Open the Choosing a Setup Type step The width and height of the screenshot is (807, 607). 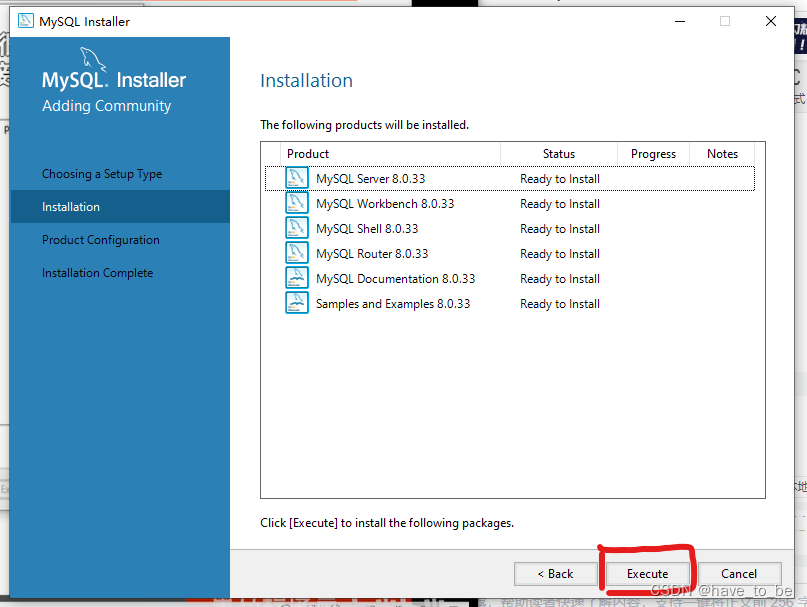(102, 174)
